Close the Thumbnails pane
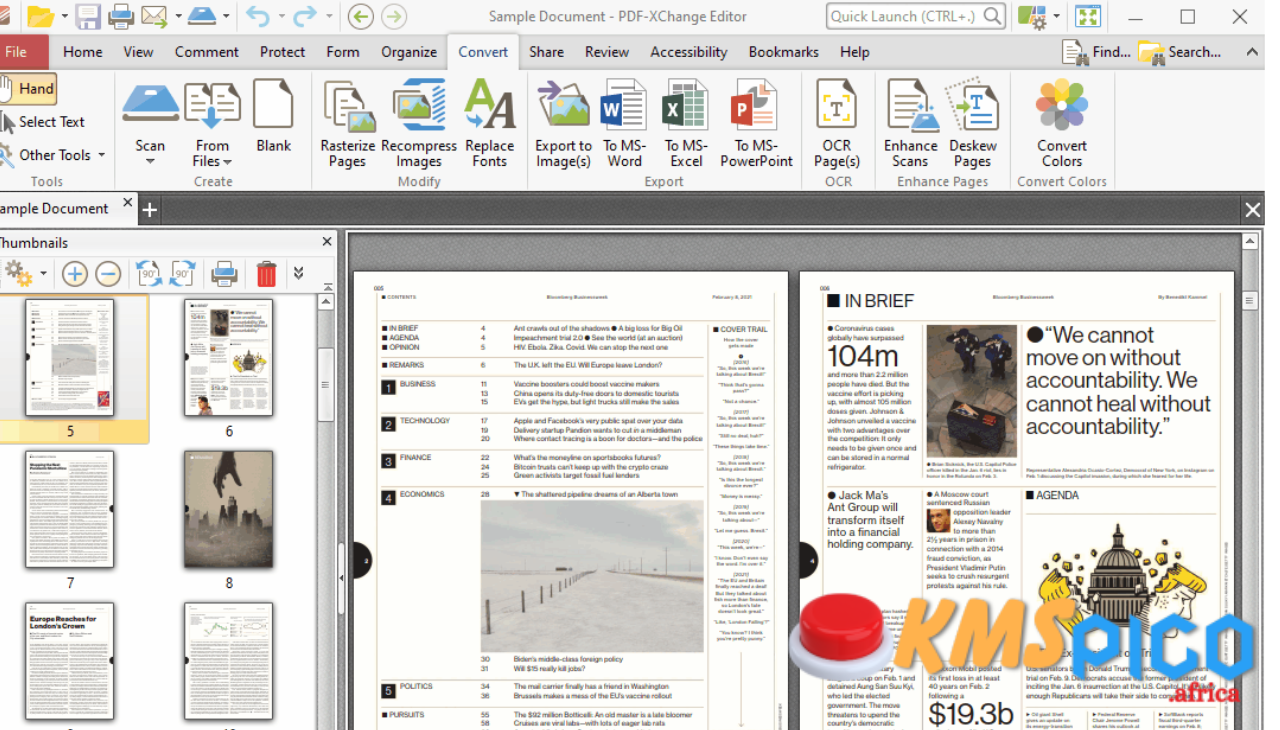The height and width of the screenshot is (730, 1280). click(327, 241)
